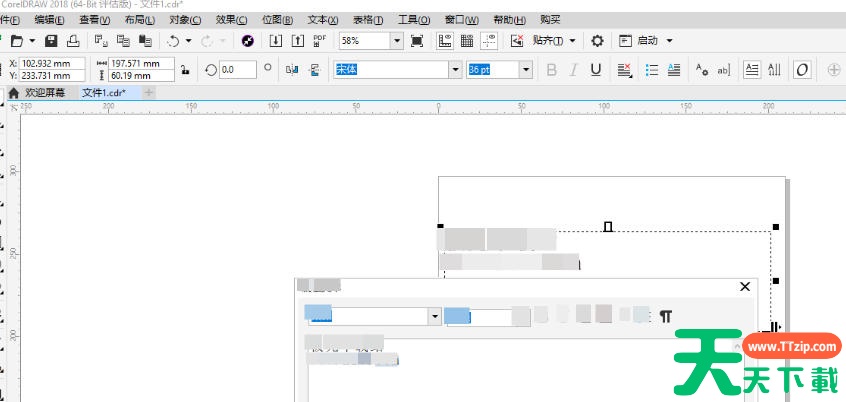Switch to the 欢迎屏幕 tab
The image size is (846, 402).
44,93
